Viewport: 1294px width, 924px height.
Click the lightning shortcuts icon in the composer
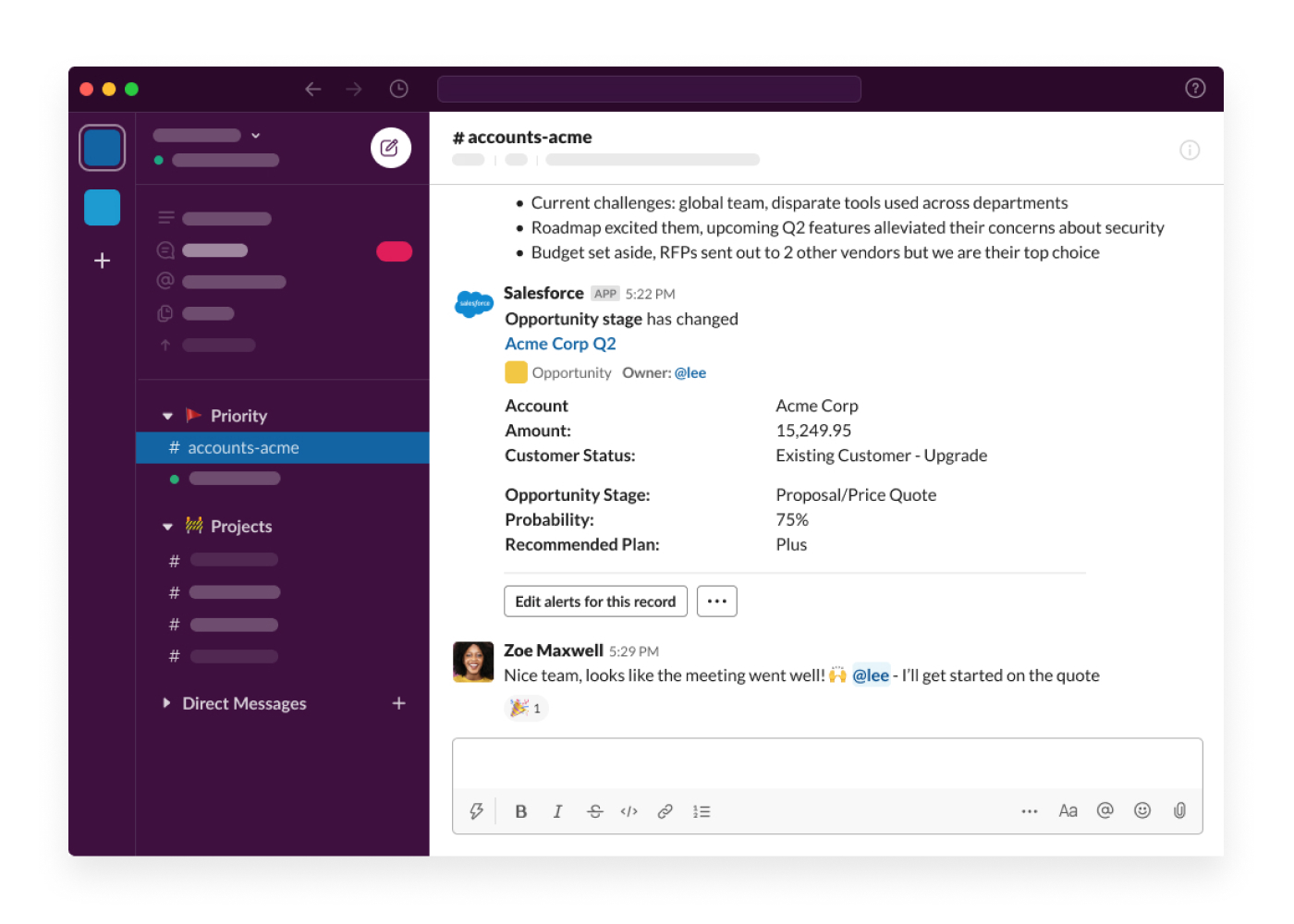coord(476,810)
